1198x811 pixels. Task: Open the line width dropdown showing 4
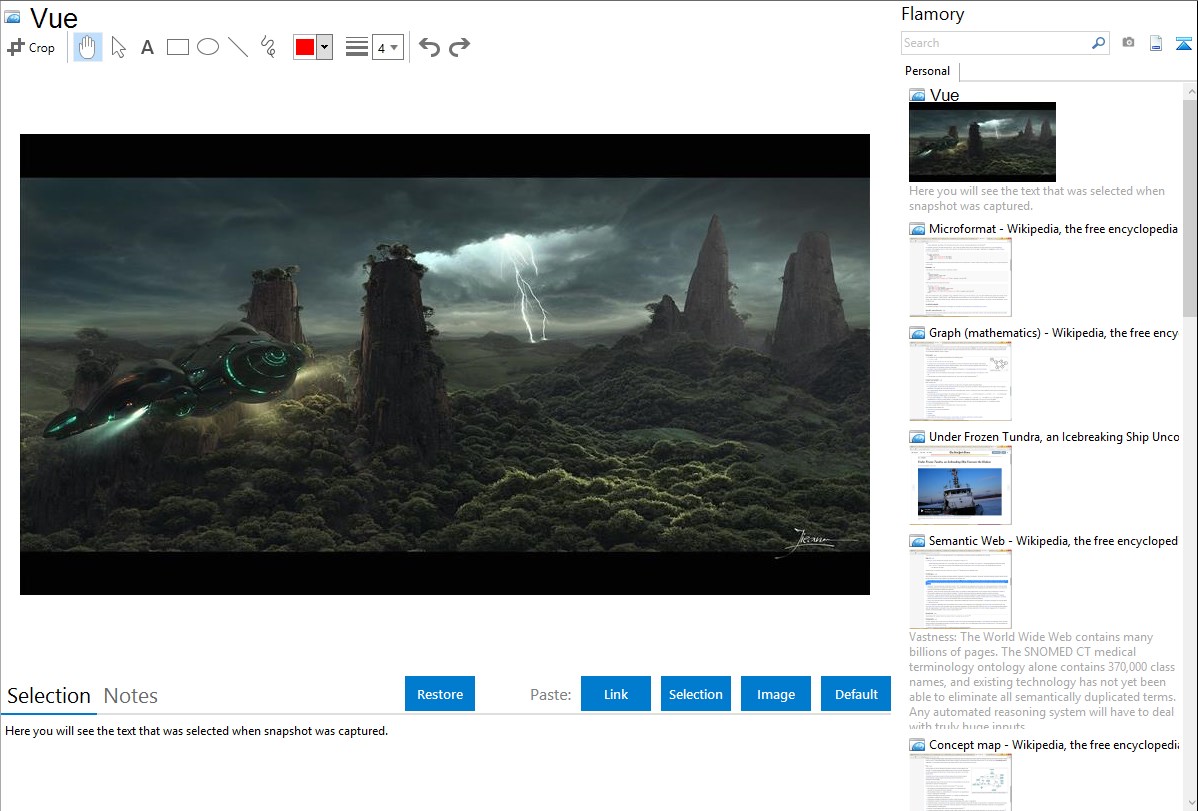(x=388, y=47)
